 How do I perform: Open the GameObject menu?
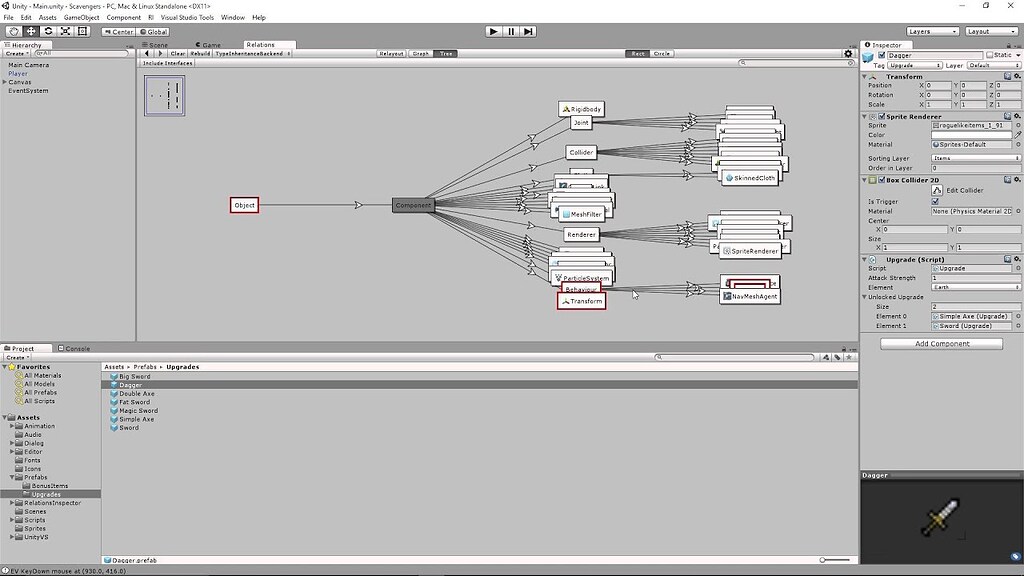pyautogui.click(x=84, y=17)
